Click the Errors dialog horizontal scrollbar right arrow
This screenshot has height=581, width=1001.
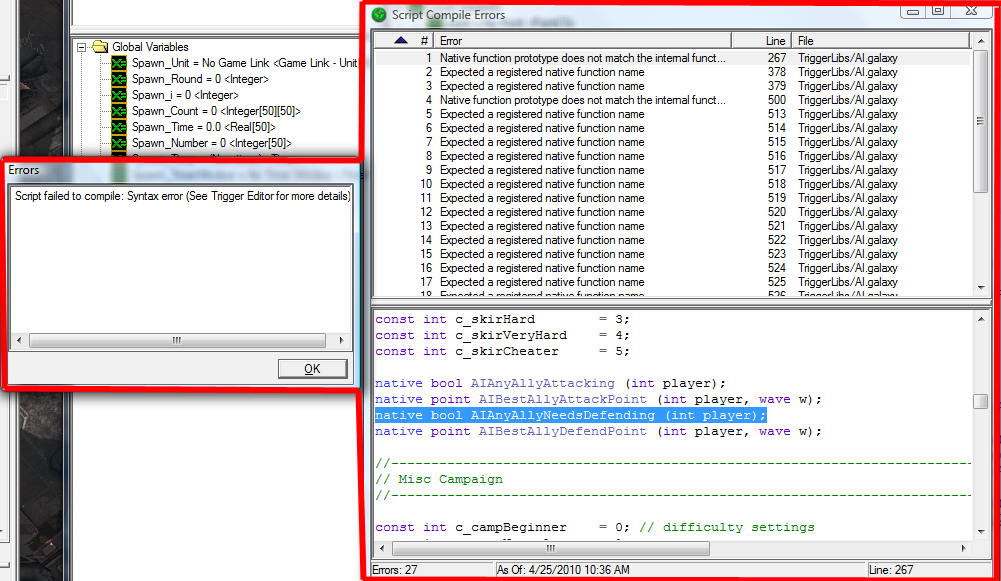tap(341, 340)
